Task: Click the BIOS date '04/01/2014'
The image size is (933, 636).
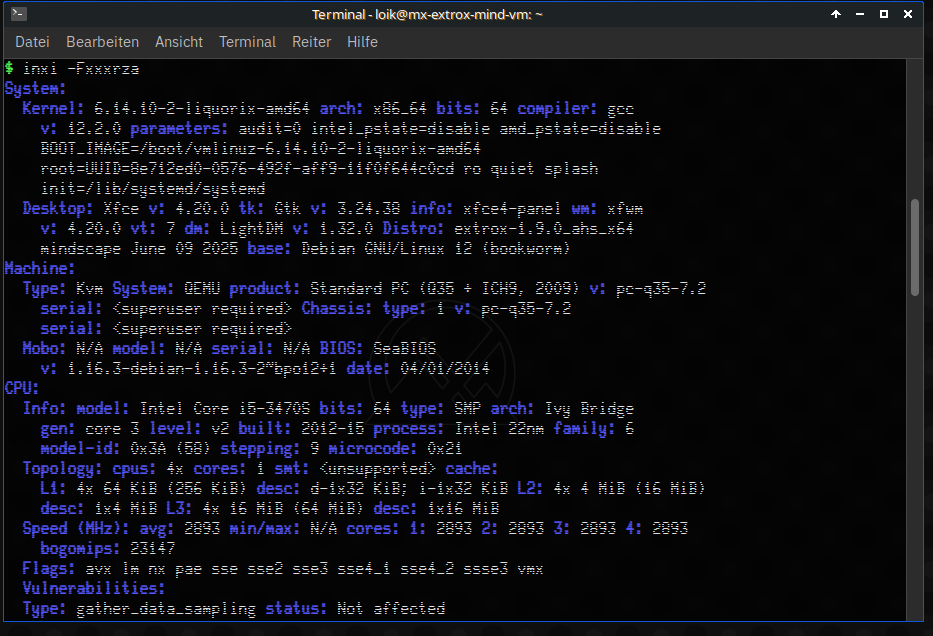Action: pos(444,369)
